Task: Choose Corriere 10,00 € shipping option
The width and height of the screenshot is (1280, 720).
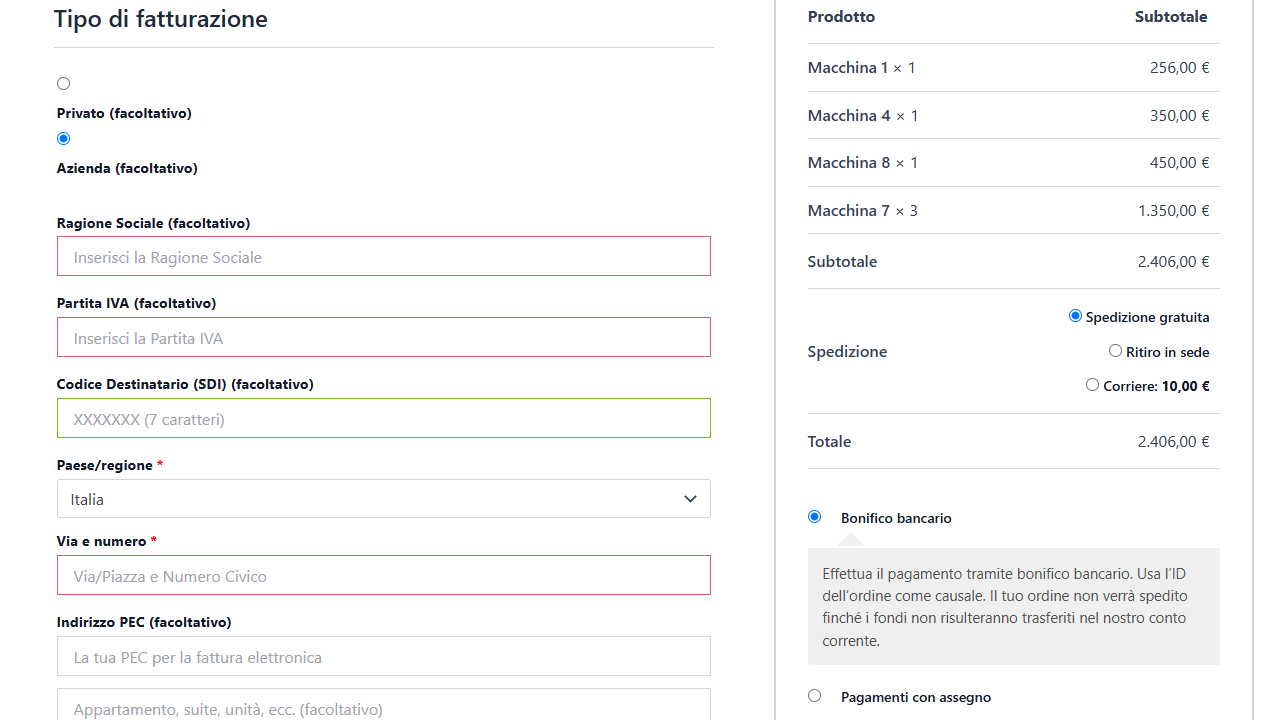Action: click(1093, 385)
